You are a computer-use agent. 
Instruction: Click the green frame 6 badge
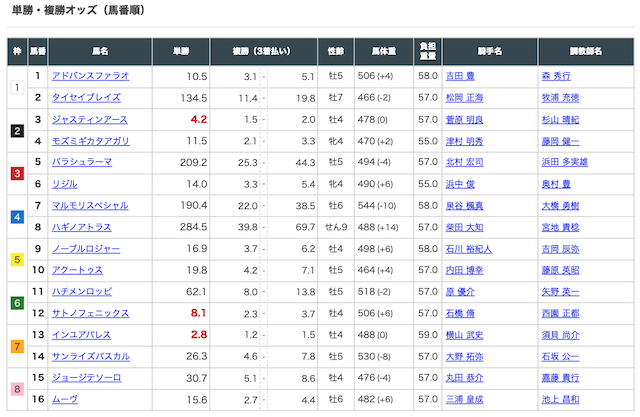pos(17,303)
